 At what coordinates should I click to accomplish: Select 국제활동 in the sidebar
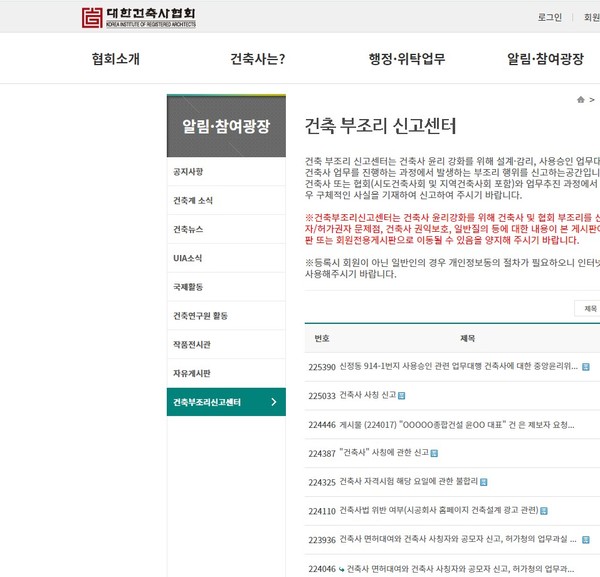pyautogui.click(x=226, y=287)
